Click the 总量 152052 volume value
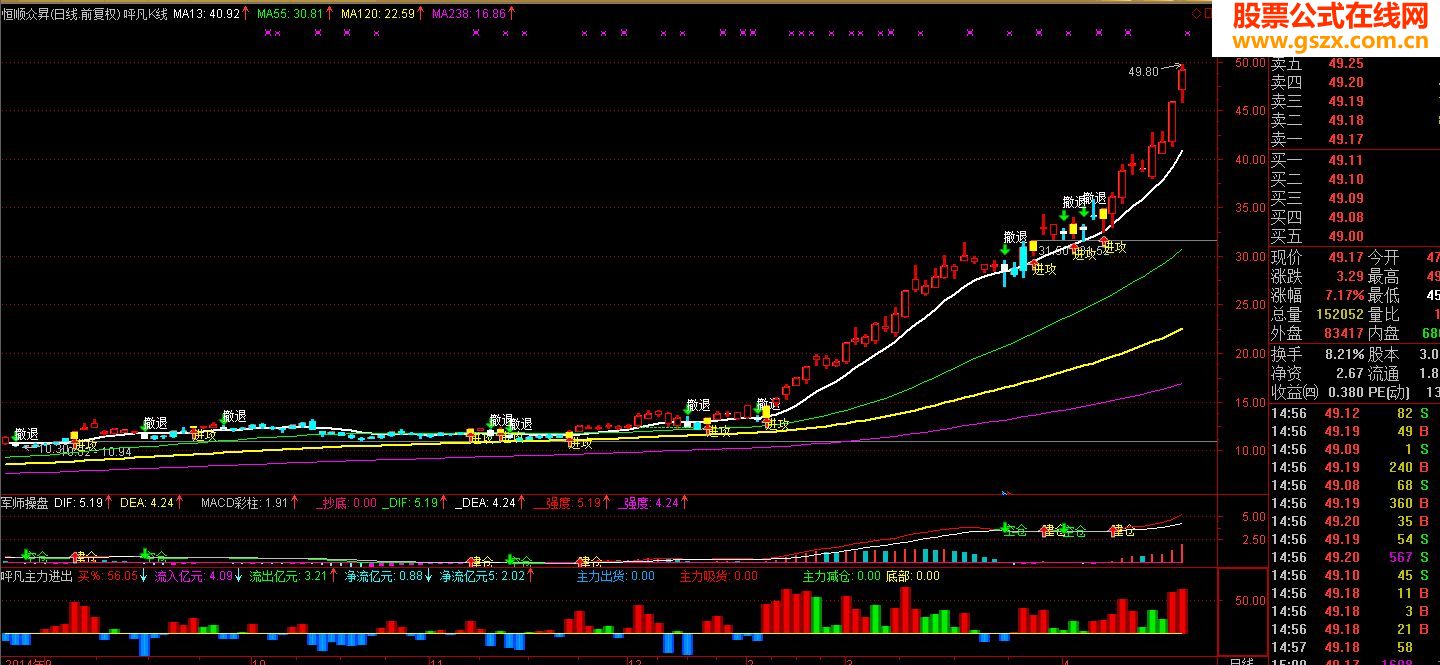The image size is (1440, 665). (x=1339, y=315)
